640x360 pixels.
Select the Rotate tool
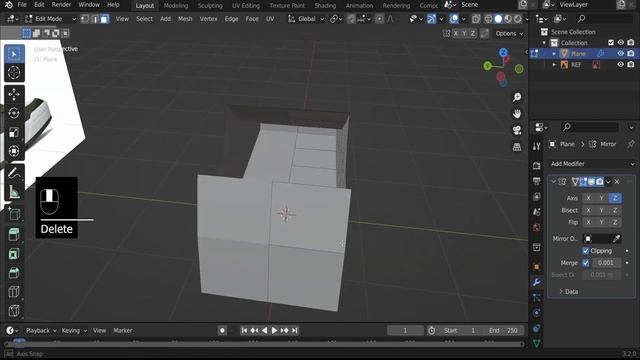pyautogui.click(x=14, y=113)
